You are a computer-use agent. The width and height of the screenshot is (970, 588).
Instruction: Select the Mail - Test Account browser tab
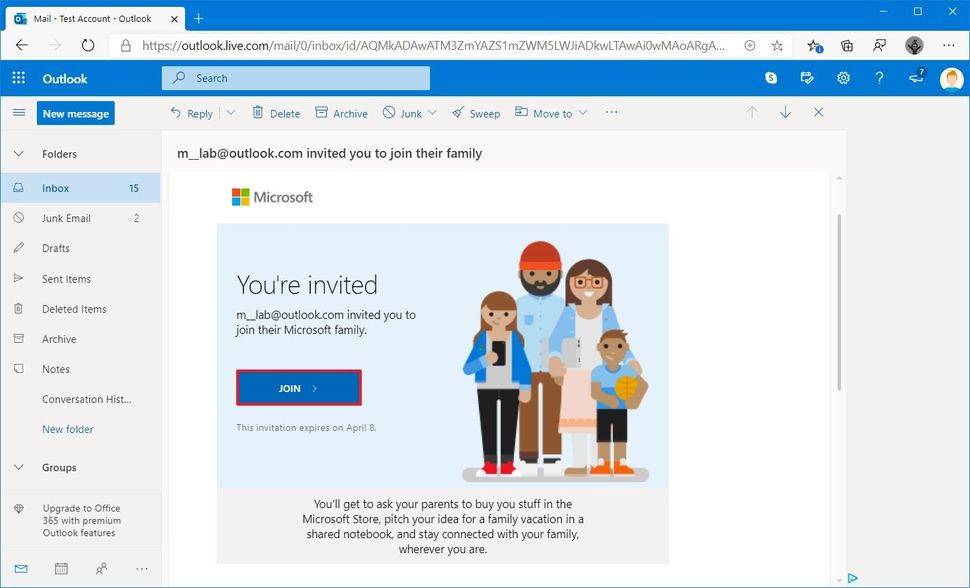[95, 17]
